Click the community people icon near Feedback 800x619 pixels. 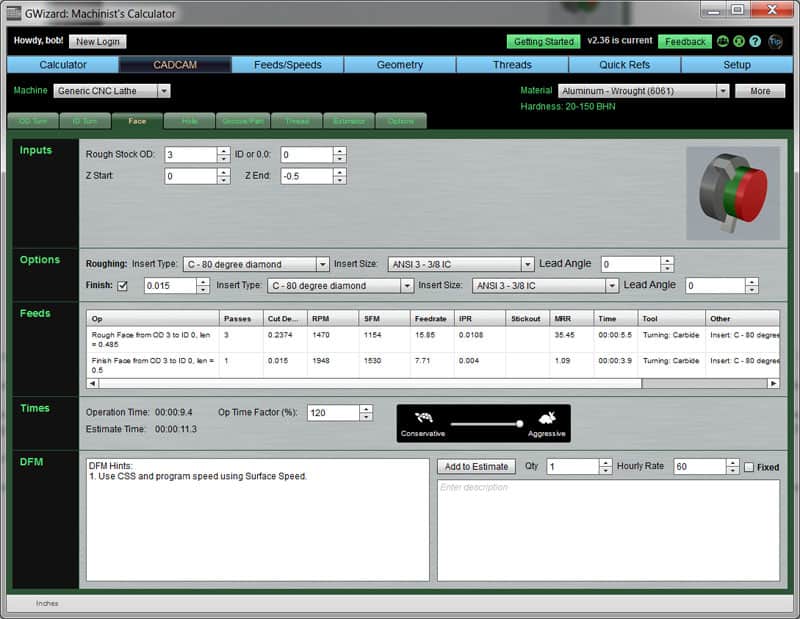click(x=723, y=41)
